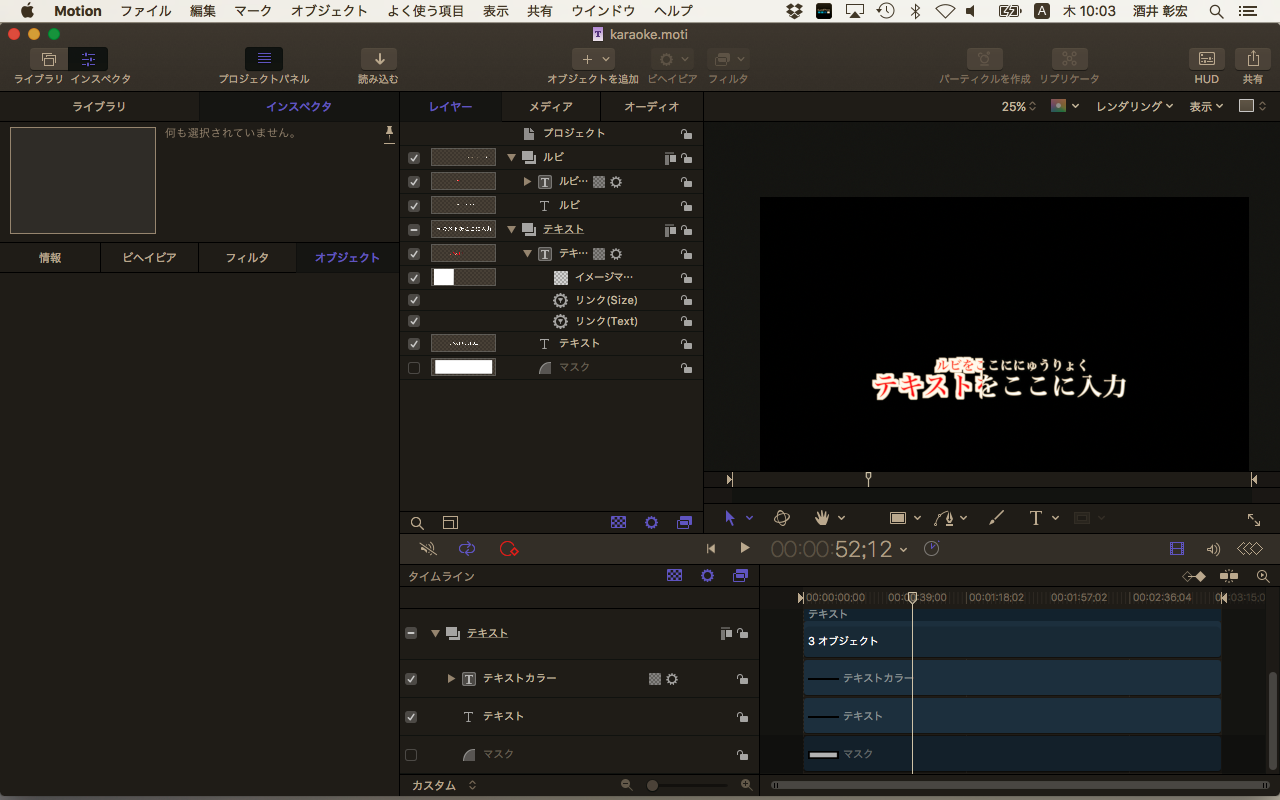
Task: Open the オブジェクト menu in menu bar
Action: click(x=329, y=11)
